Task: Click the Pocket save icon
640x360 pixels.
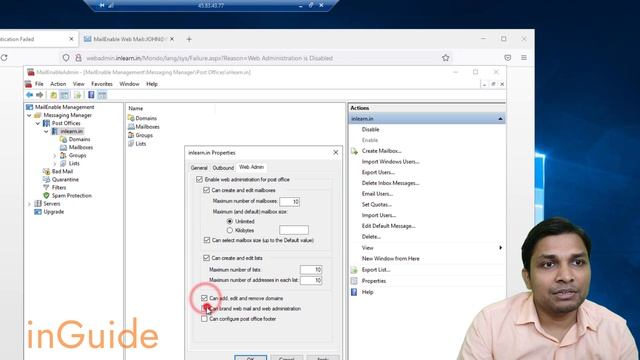Action: [x=507, y=58]
